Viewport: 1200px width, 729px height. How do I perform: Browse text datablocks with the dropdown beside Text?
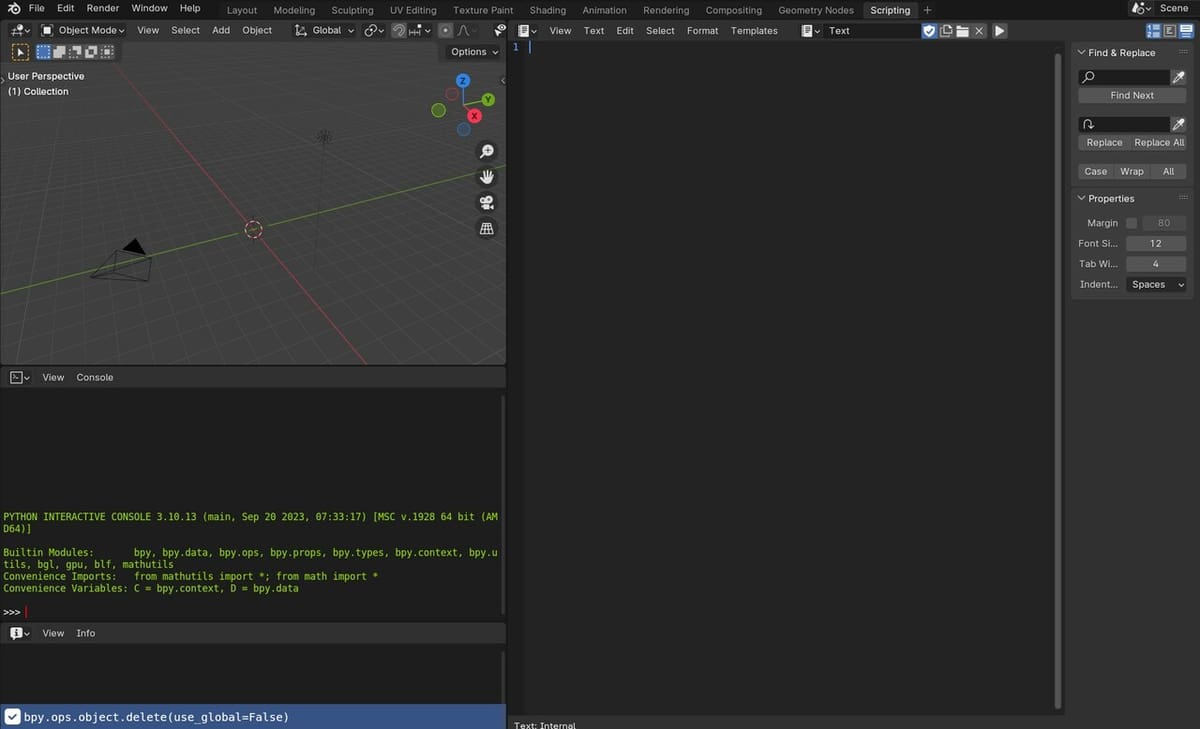(812, 31)
